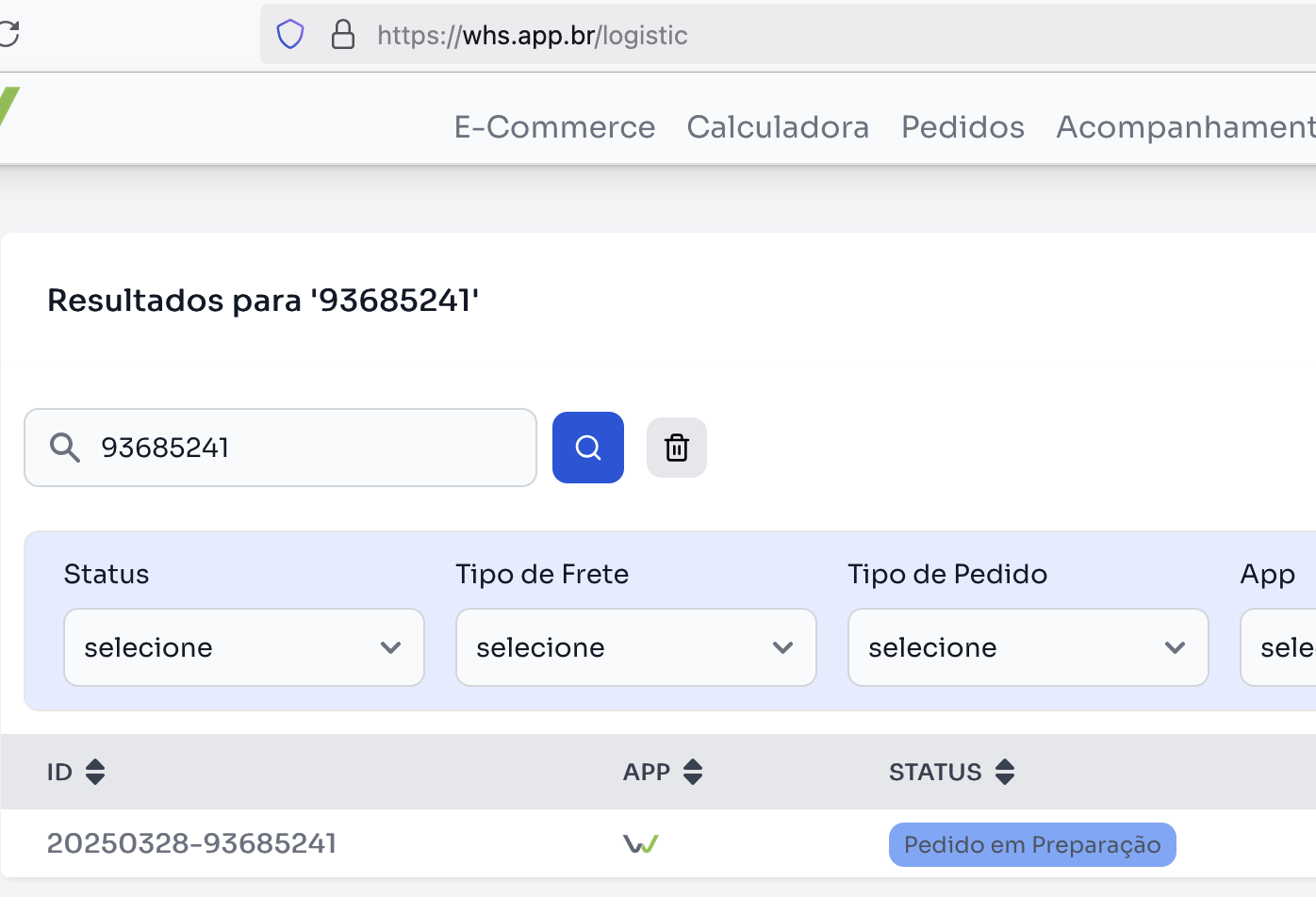The height and width of the screenshot is (897, 1316).
Task: Click the magnifier icon inside search field
Action: (x=64, y=448)
